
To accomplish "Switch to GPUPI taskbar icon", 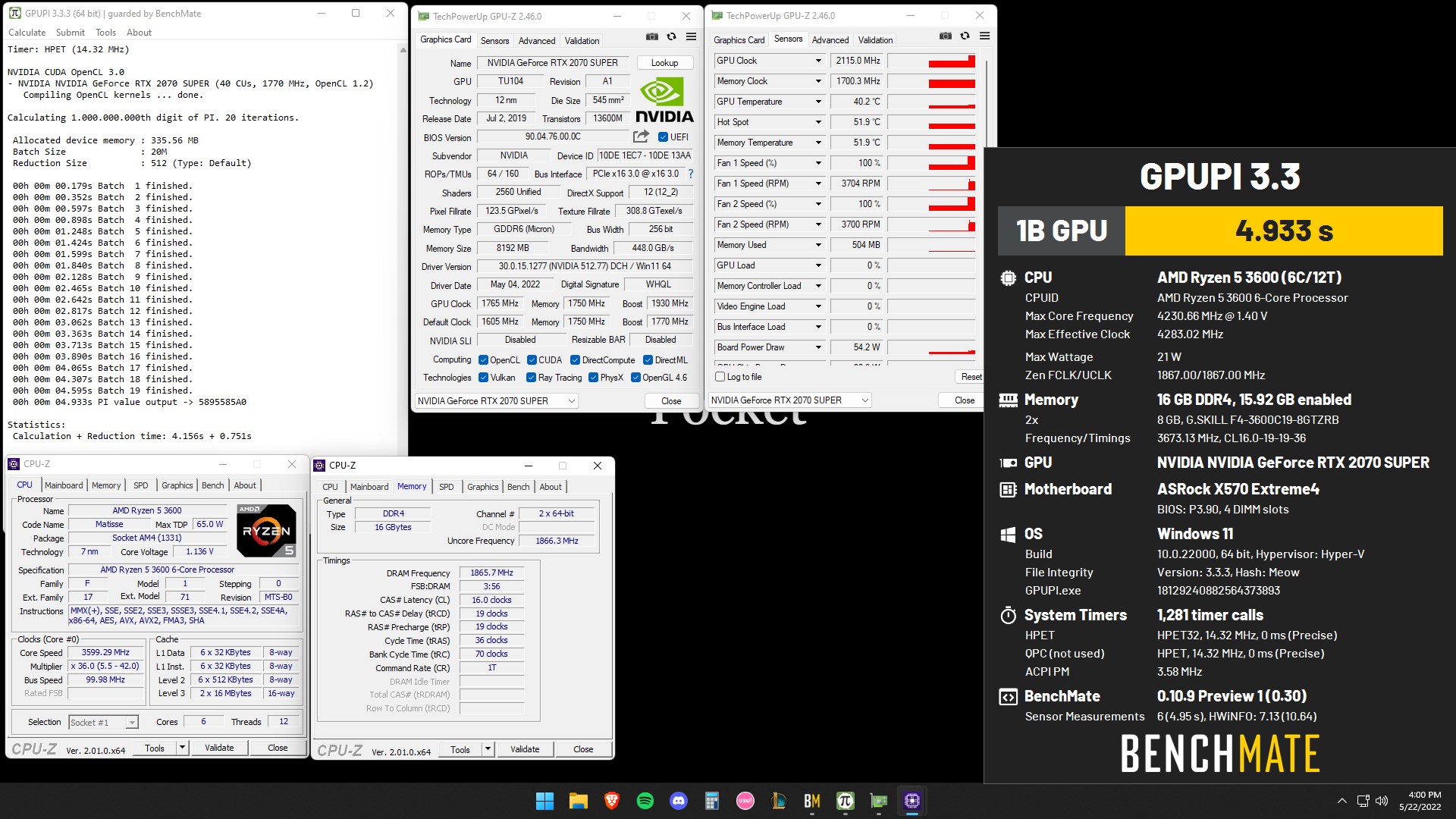I will tap(846, 801).
